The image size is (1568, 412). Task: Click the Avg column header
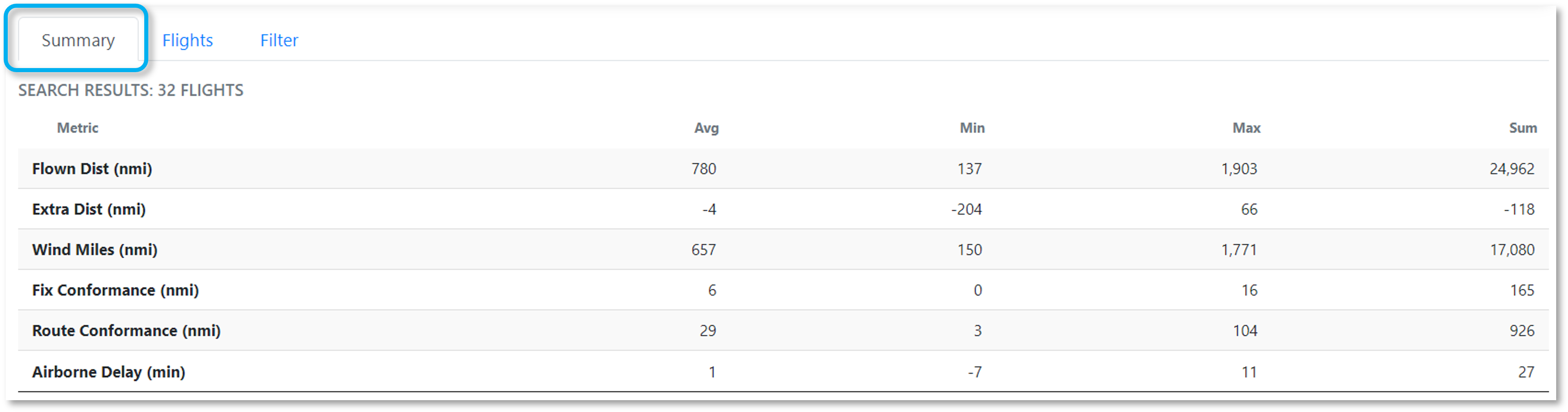tap(706, 128)
